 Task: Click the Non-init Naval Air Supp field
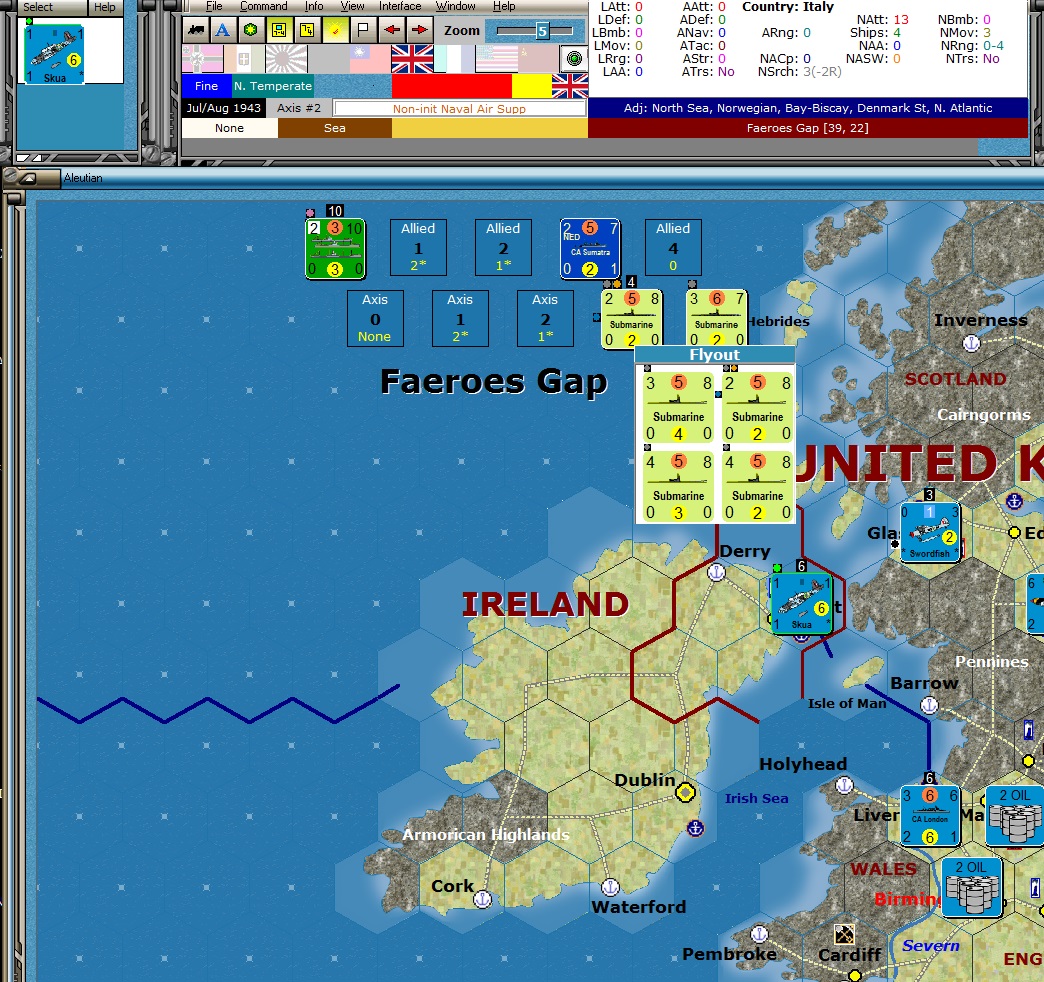tap(459, 109)
